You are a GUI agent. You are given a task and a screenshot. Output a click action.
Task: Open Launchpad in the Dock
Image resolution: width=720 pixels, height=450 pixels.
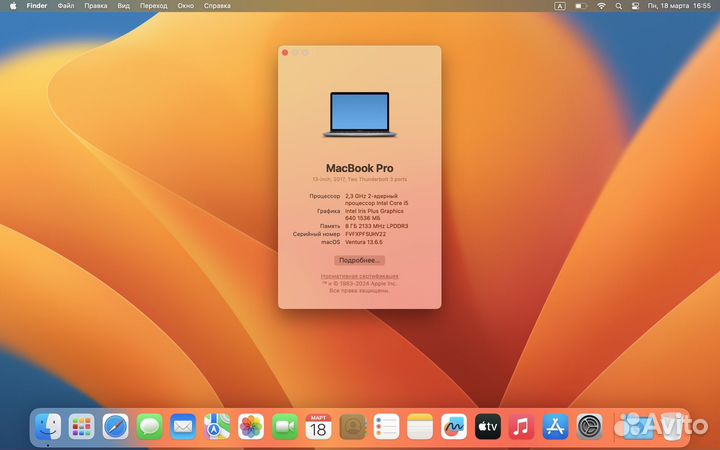click(x=82, y=427)
